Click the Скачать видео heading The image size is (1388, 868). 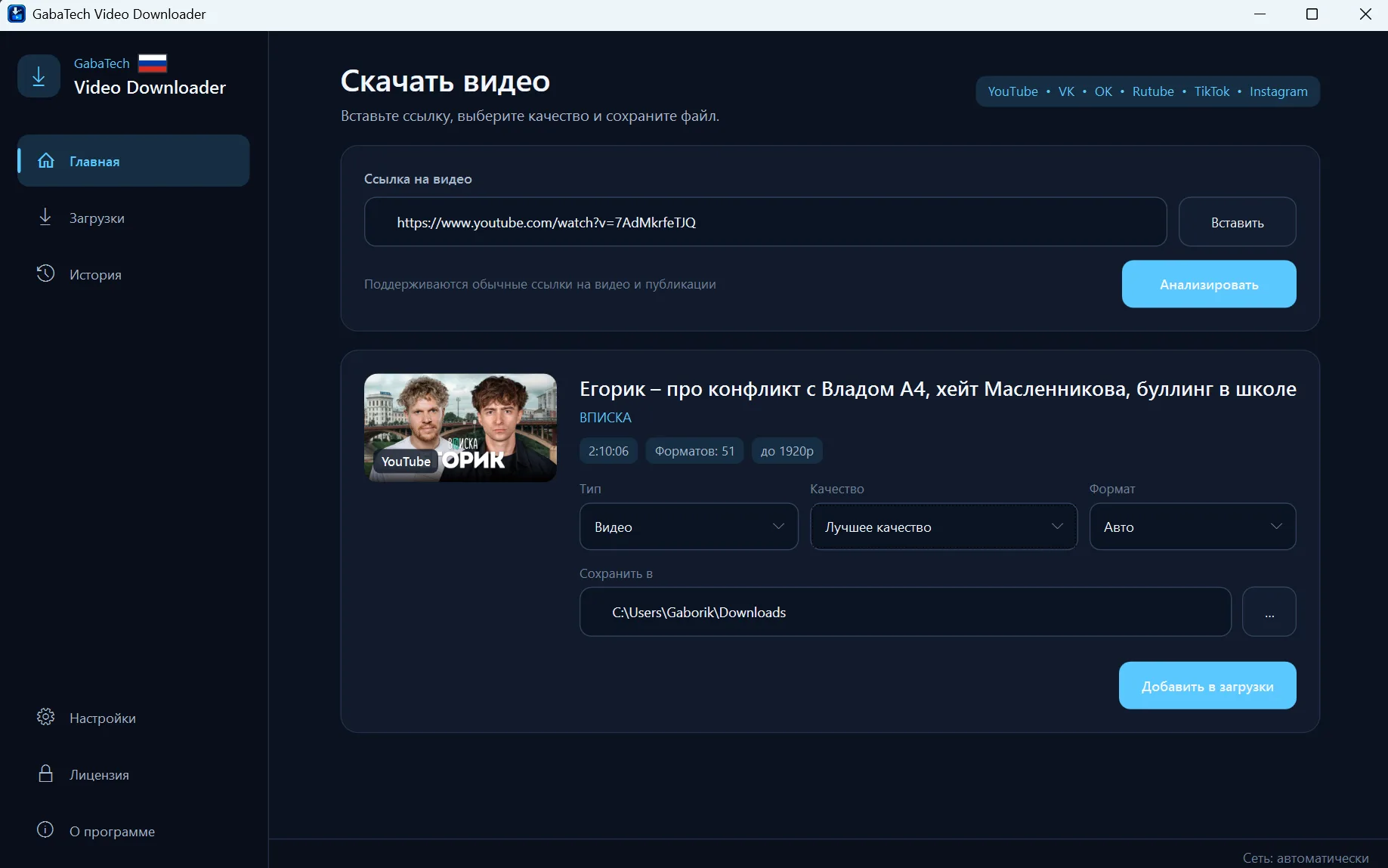[x=445, y=81]
